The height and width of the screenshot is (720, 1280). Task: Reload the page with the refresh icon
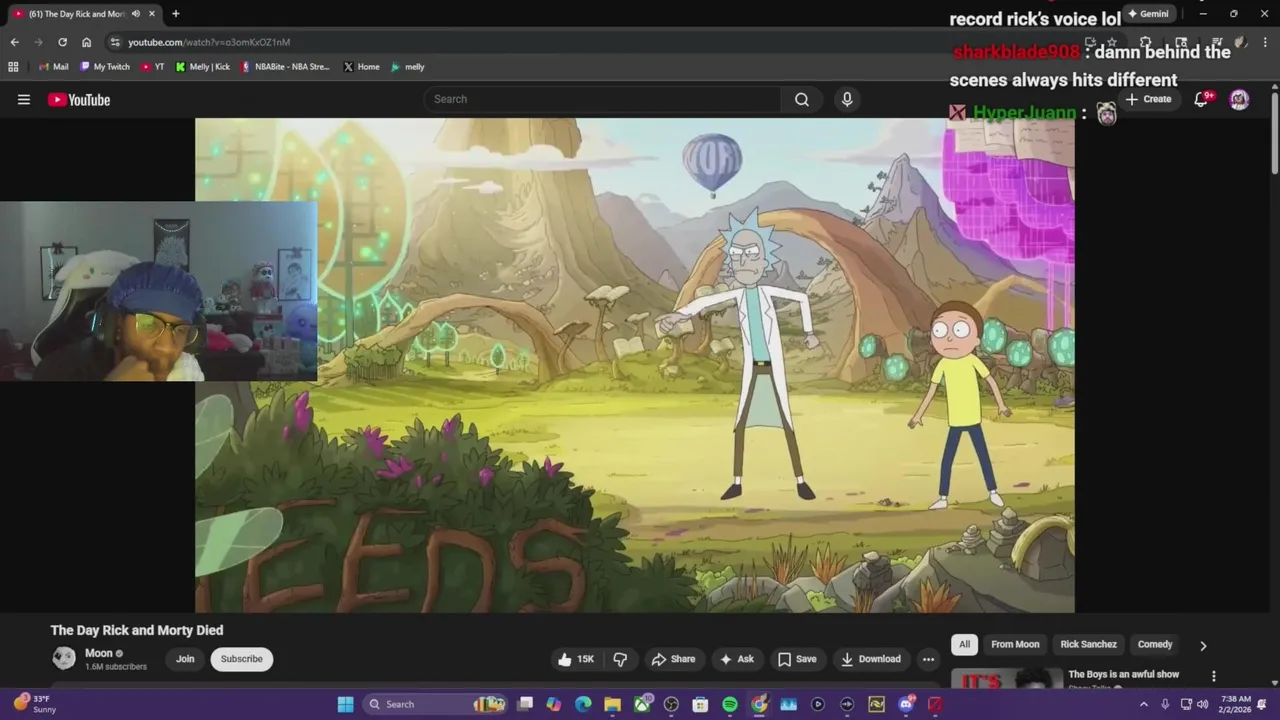pyautogui.click(x=62, y=42)
